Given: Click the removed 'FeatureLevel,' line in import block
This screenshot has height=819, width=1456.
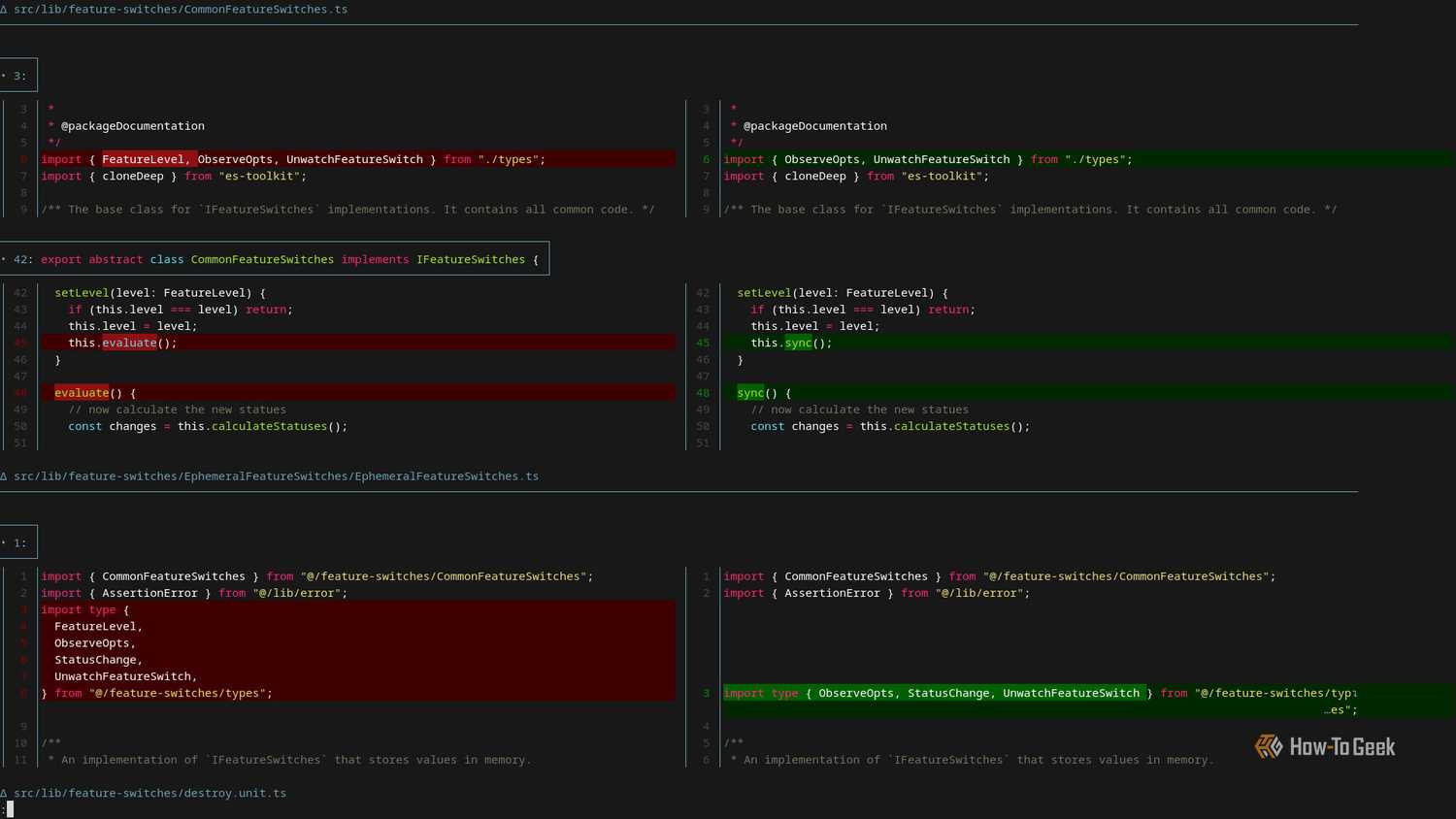Looking at the screenshot, I should point(358,626).
